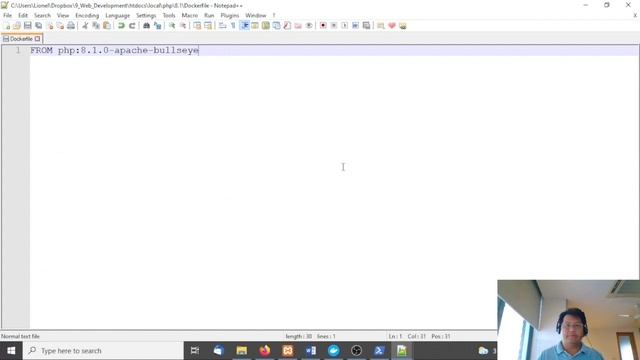
Task: Click the Zoom Out toolbar icon
Action: (x=183, y=26)
